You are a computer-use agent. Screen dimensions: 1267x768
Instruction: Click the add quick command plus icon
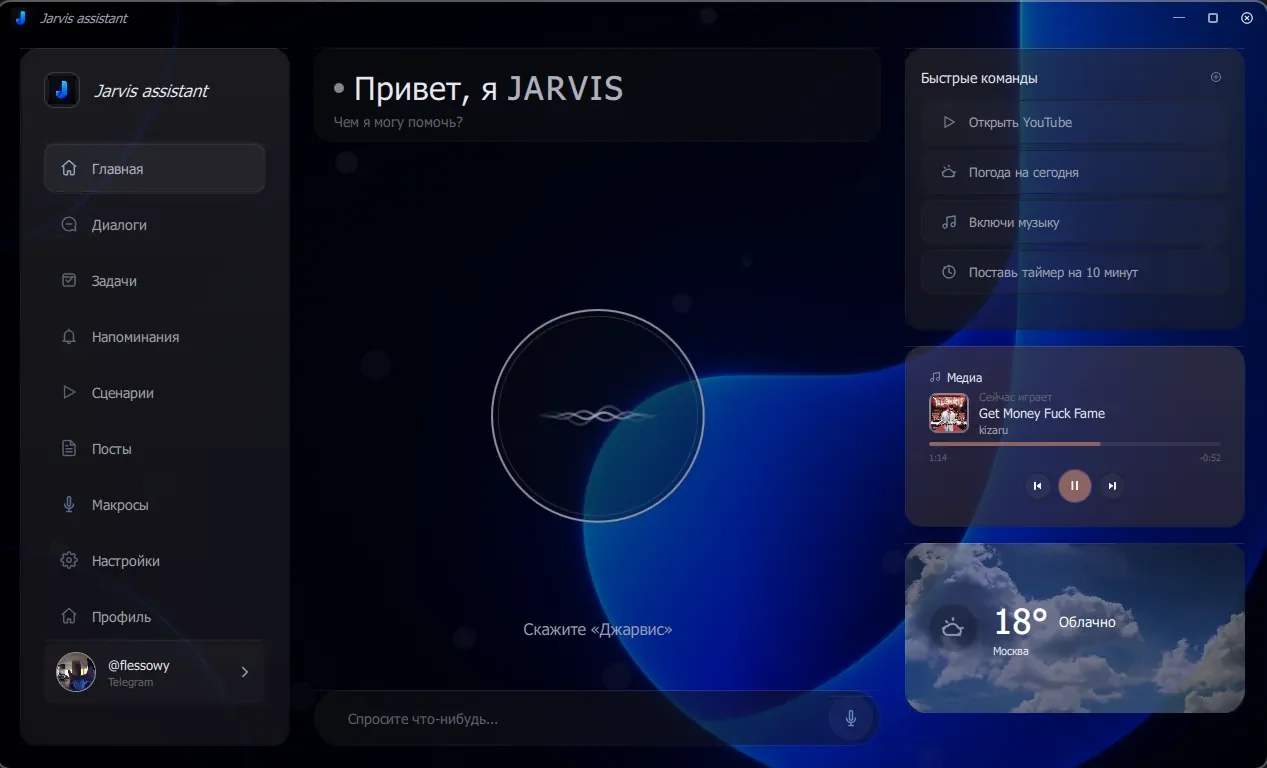pos(1216,77)
